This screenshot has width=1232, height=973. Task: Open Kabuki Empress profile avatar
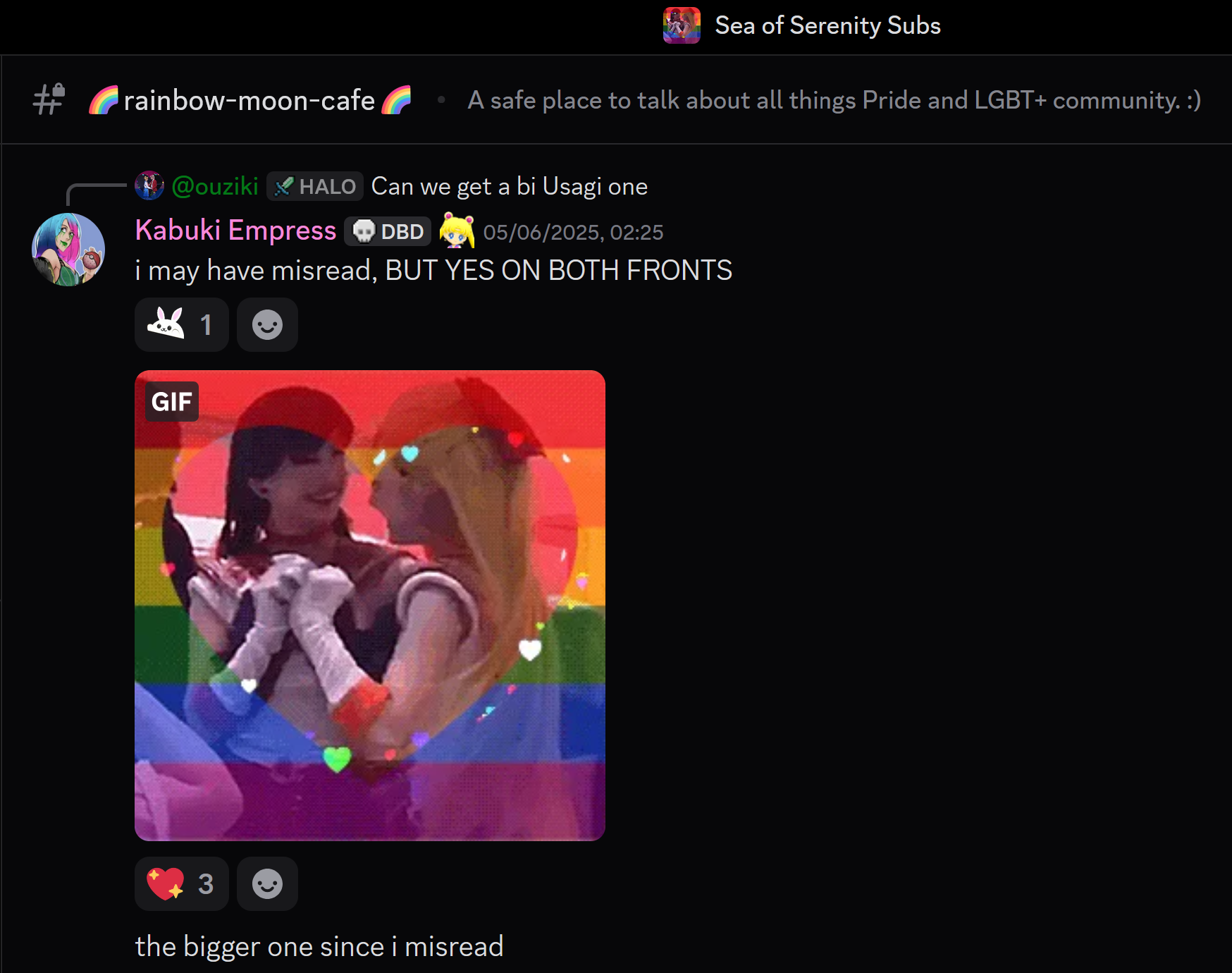coord(68,250)
